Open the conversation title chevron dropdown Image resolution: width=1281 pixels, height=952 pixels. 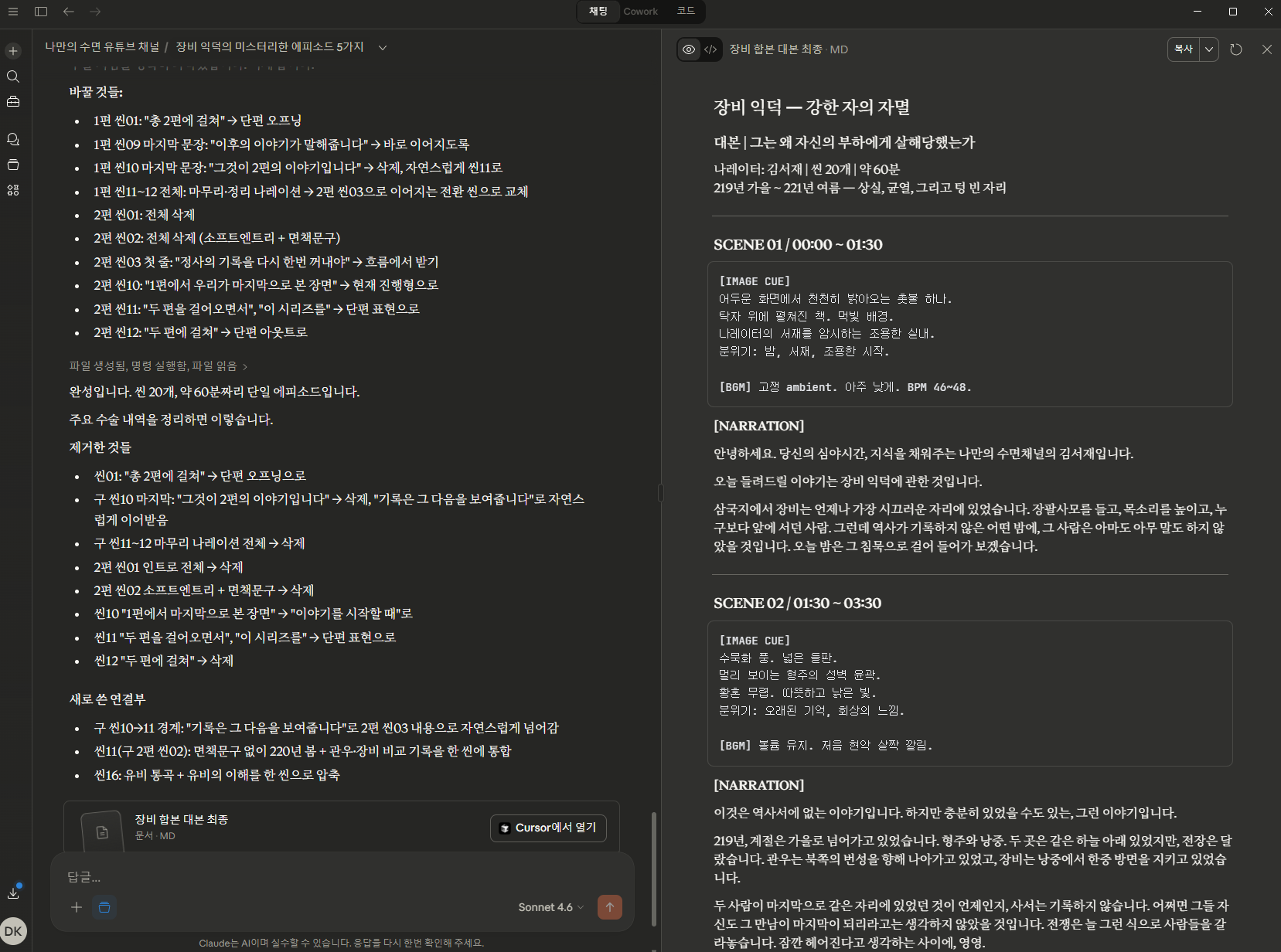383,47
